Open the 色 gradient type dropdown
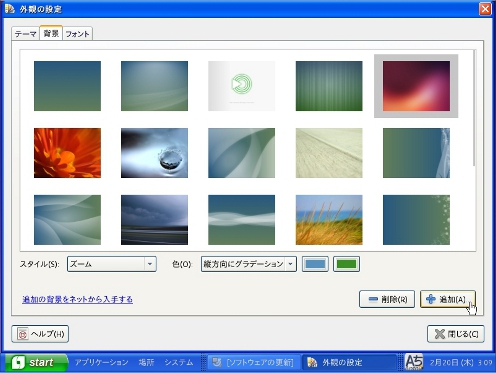The height and width of the screenshot is (373, 496). pyautogui.click(x=249, y=264)
